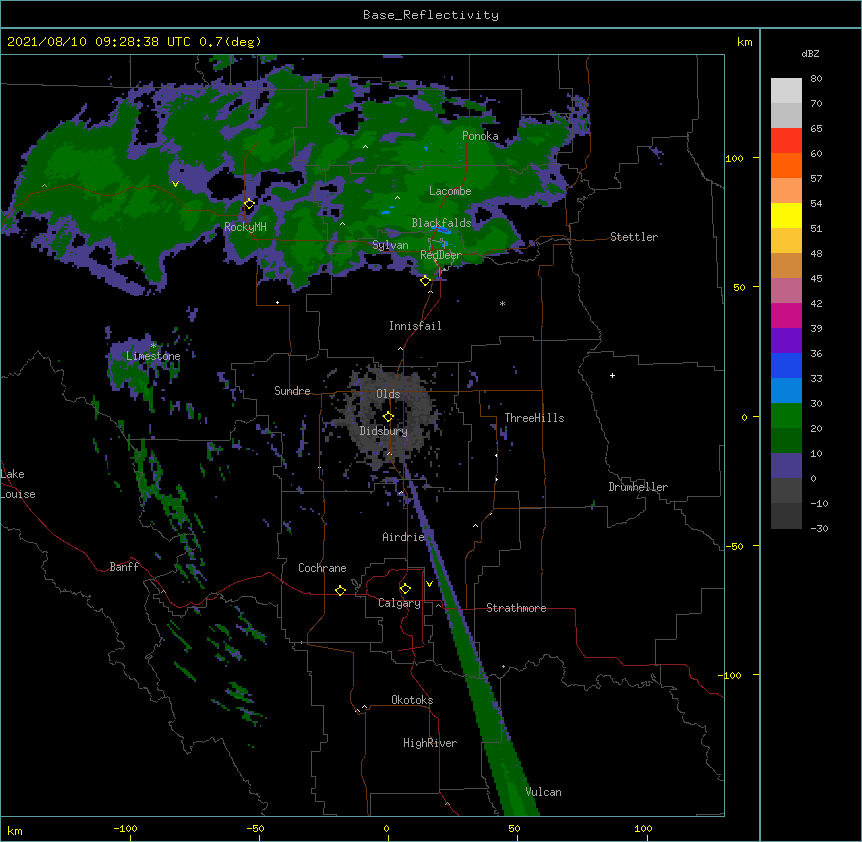Click the Didsbury city label
Screen dimensions: 862x842
[x=384, y=431]
